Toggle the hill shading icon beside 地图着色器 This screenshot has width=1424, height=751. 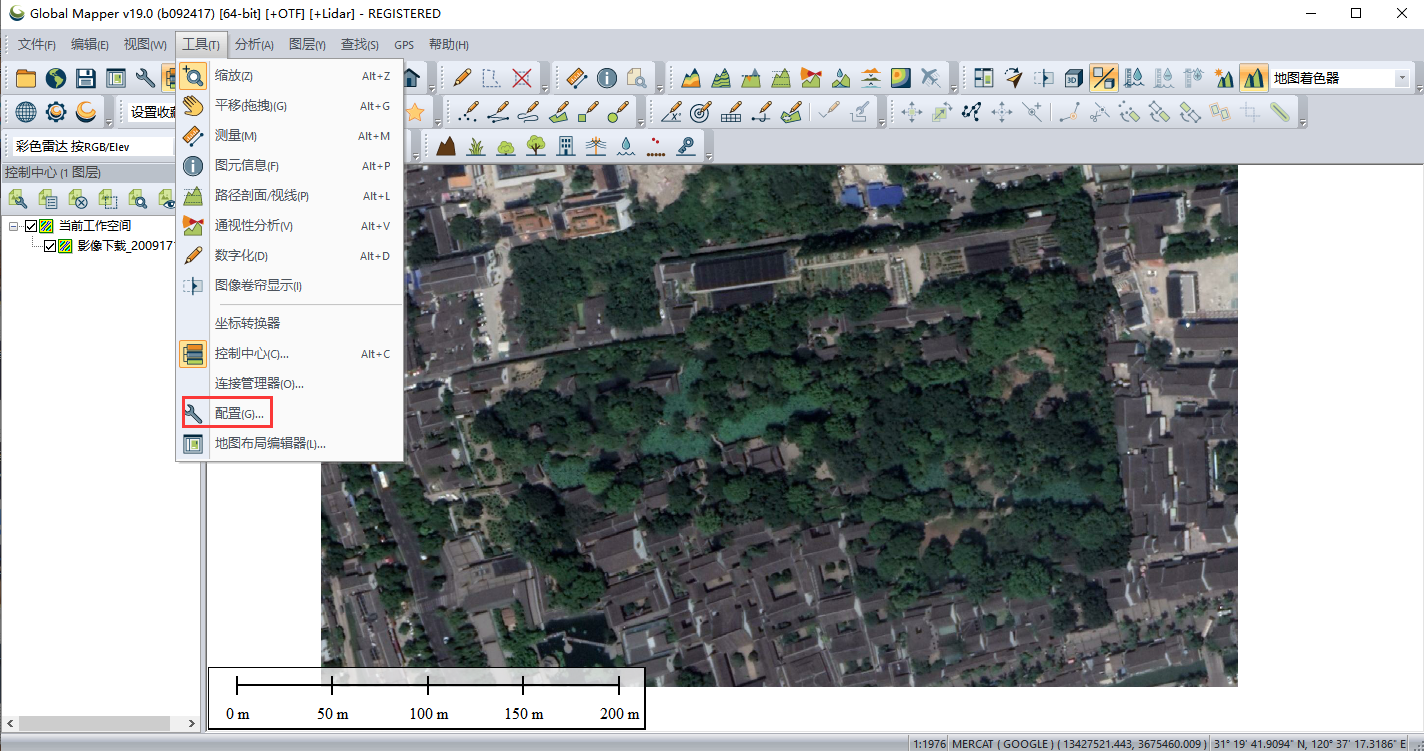(x=1253, y=78)
